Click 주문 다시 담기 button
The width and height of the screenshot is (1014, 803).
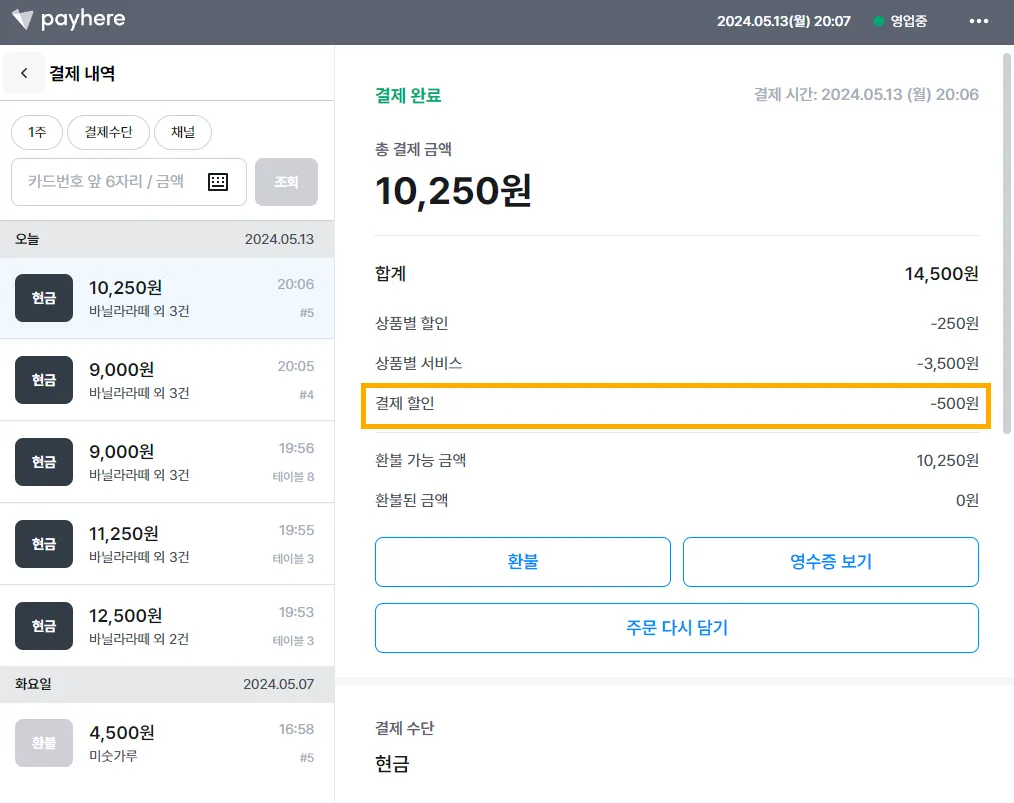[676, 628]
